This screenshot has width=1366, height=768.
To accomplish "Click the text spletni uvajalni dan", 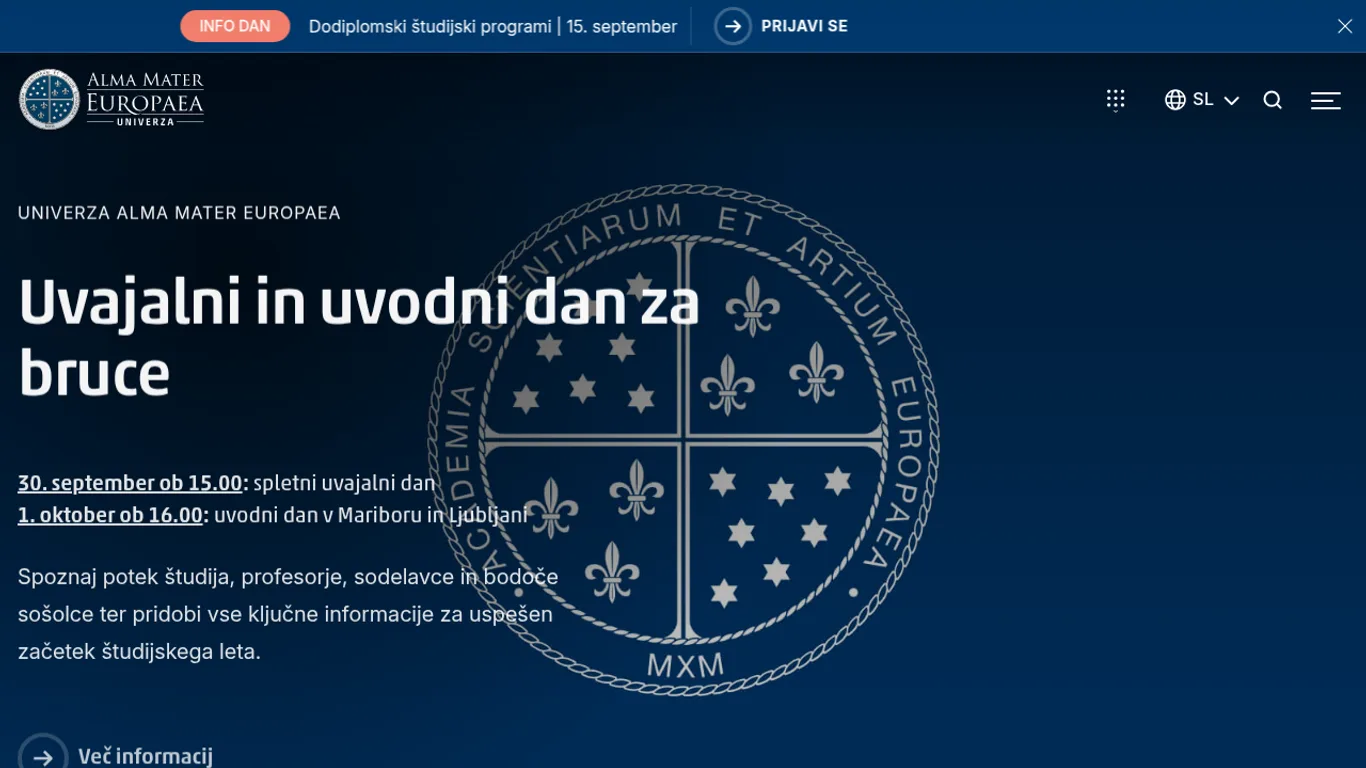I will (345, 483).
